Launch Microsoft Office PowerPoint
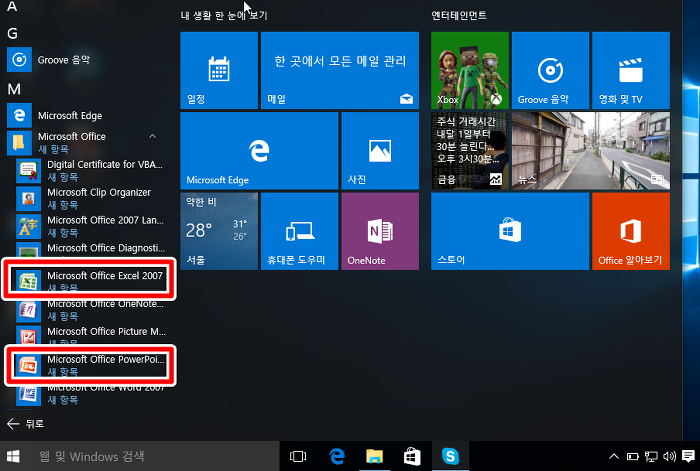 coord(91,365)
